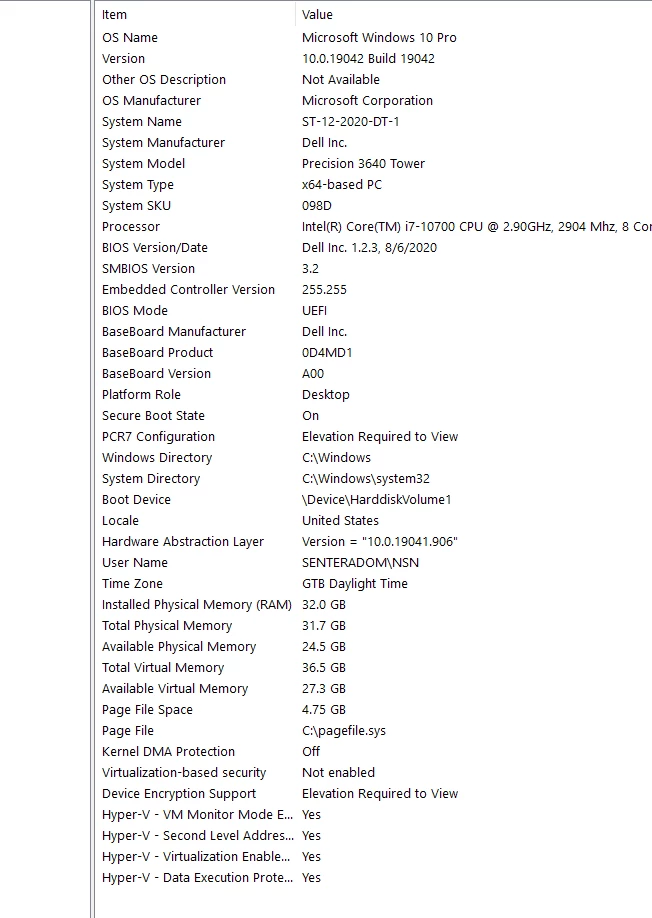Image resolution: width=652 pixels, height=918 pixels.
Task: Select the System Model label
Action: [143, 164]
